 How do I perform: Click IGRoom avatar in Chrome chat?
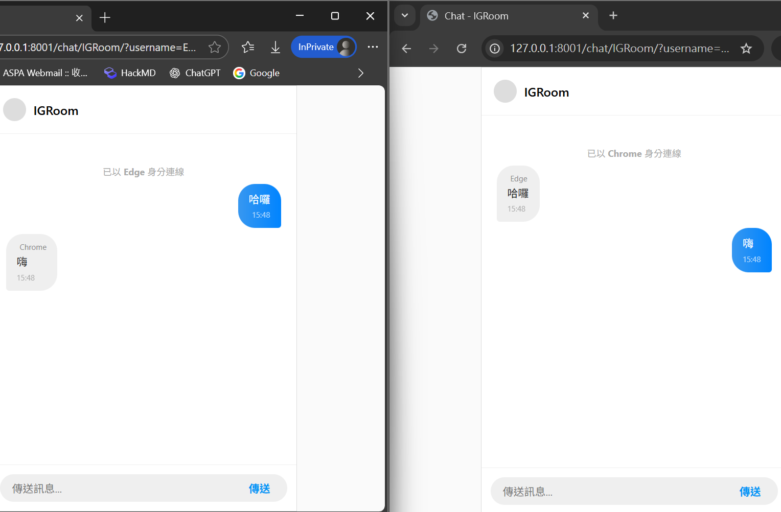pos(505,91)
